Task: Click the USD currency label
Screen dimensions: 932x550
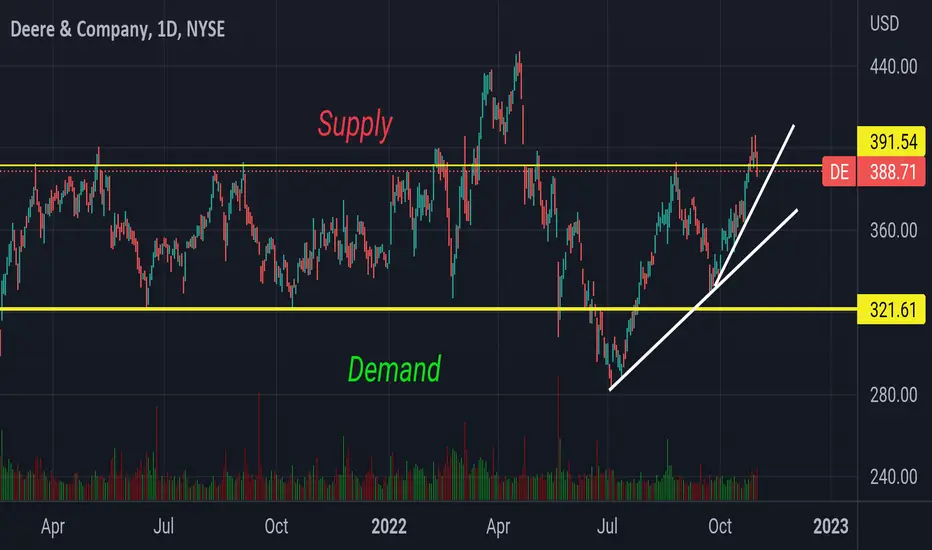Action: click(884, 24)
